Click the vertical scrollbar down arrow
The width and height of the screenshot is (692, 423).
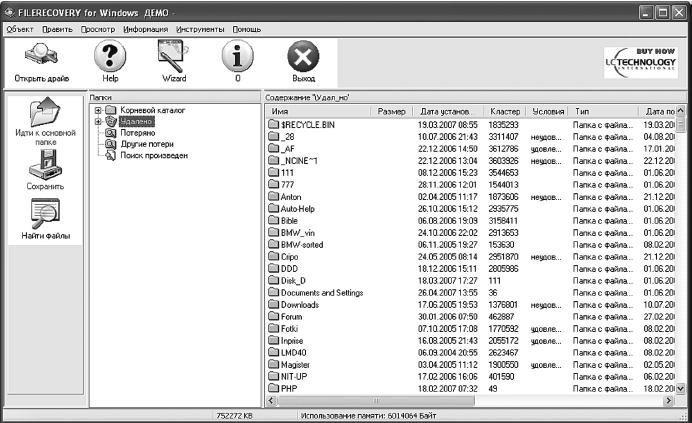pyautogui.click(x=680, y=389)
